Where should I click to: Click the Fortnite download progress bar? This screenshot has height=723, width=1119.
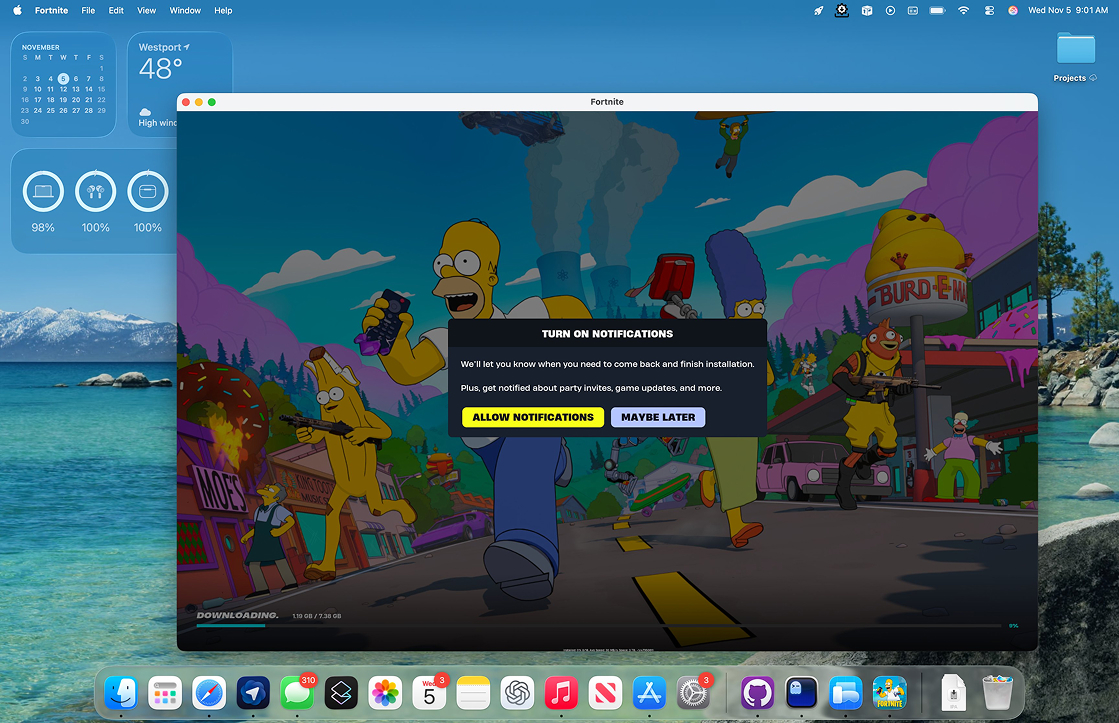point(598,626)
